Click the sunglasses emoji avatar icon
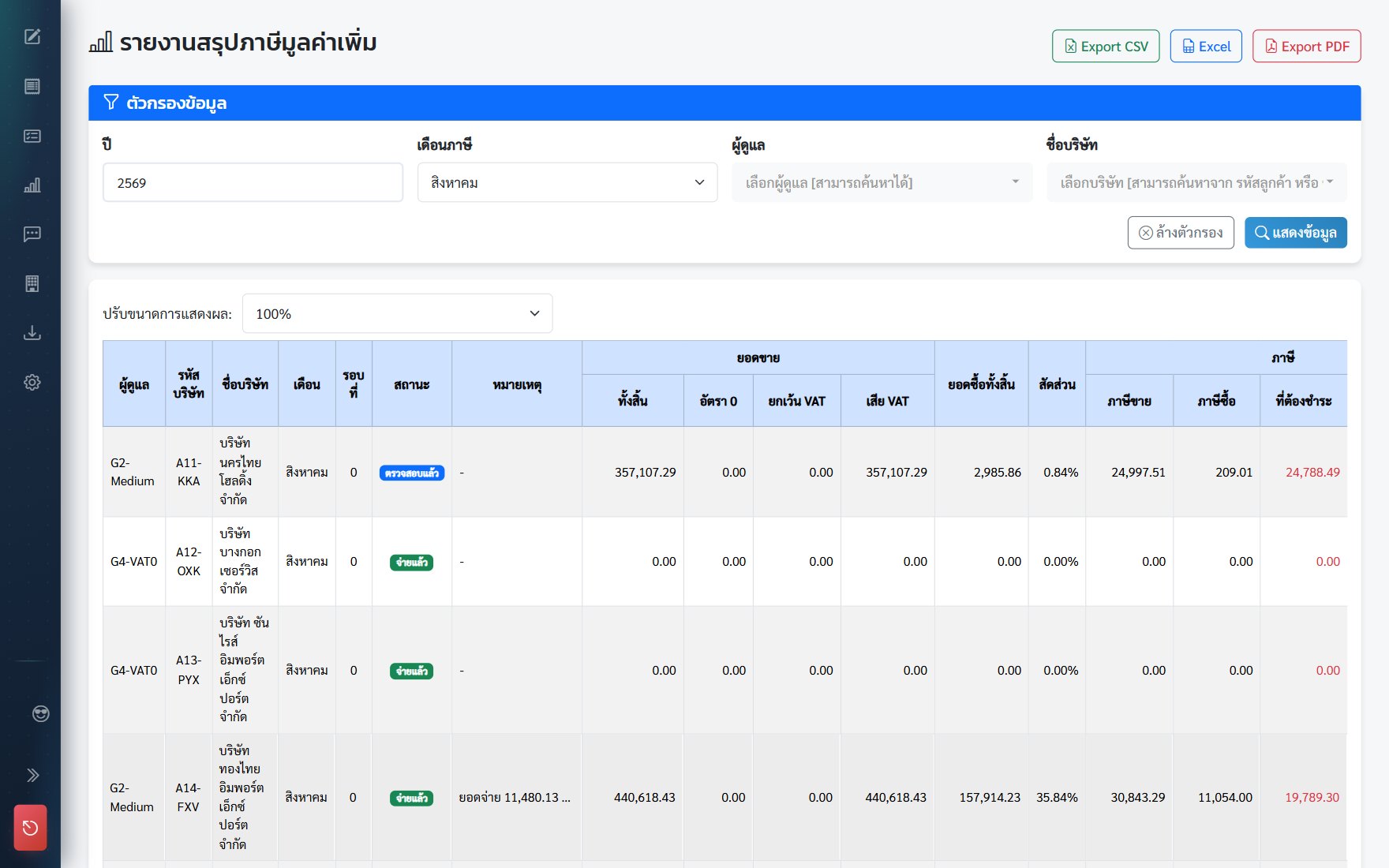The image size is (1389, 868). (x=41, y=714)
